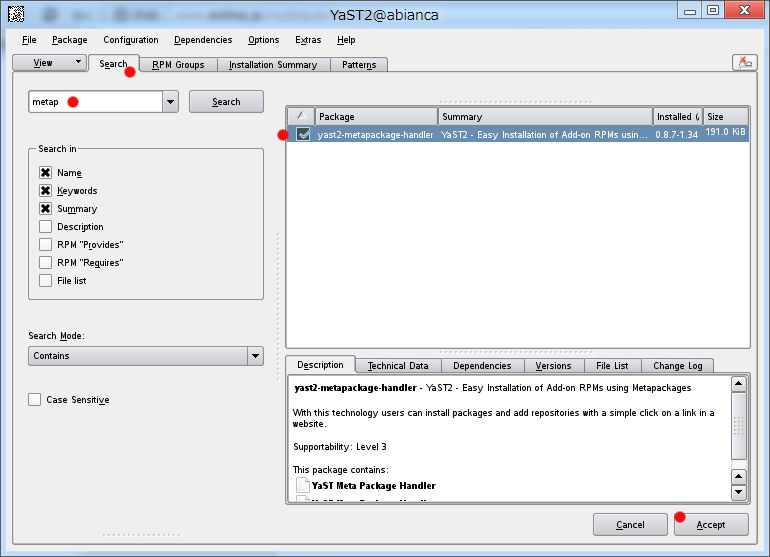
Task: Open the Technical Data tab
Action: (398, 365)
